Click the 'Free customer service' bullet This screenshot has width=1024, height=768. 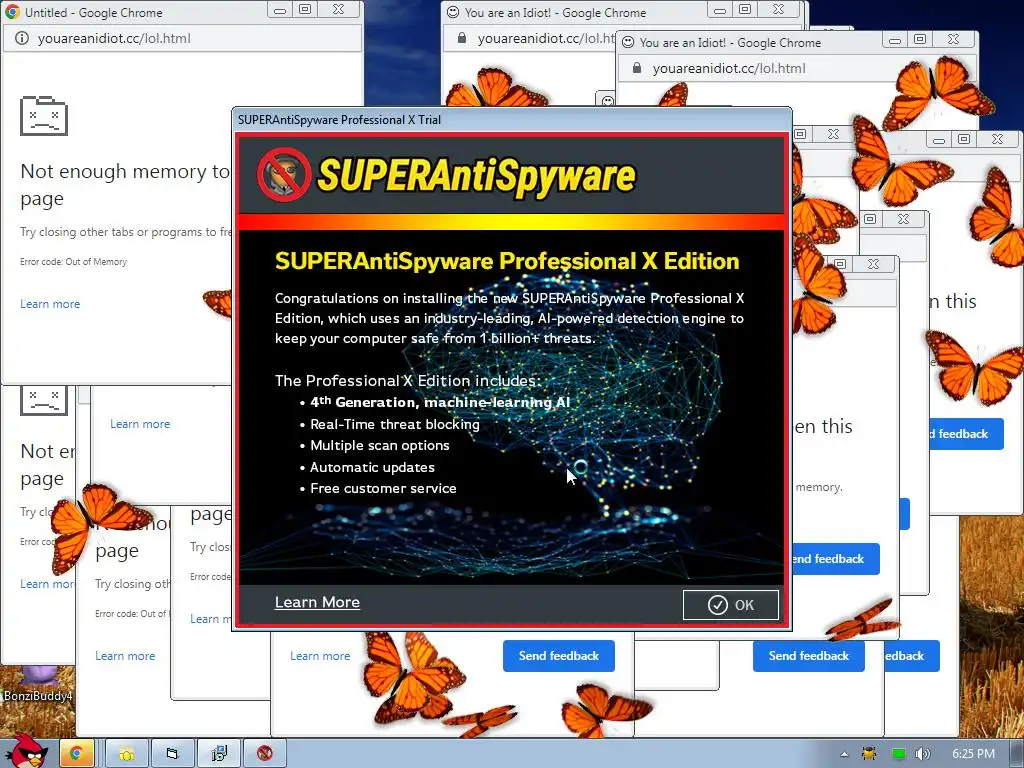pyautogui.click(x=383, y=488)
